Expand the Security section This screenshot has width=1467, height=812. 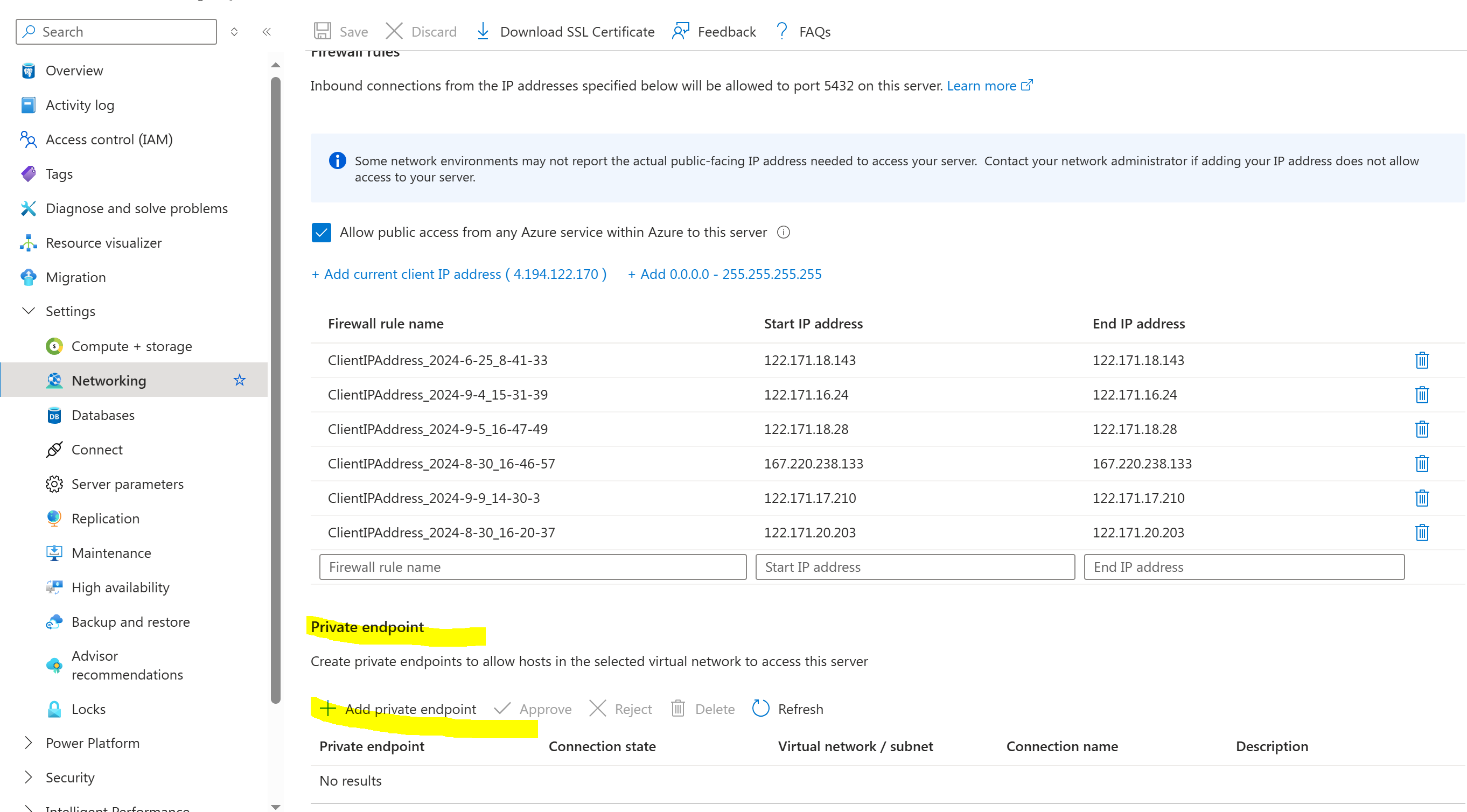click(x=28, y=776)
